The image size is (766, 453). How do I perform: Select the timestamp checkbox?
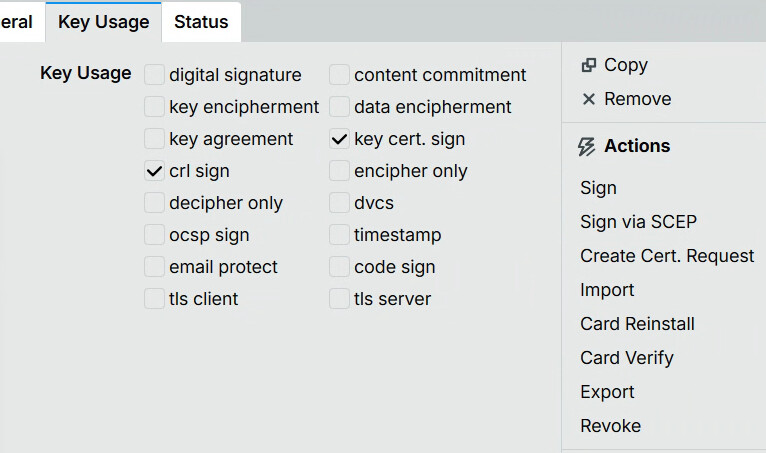coord(339,235)
